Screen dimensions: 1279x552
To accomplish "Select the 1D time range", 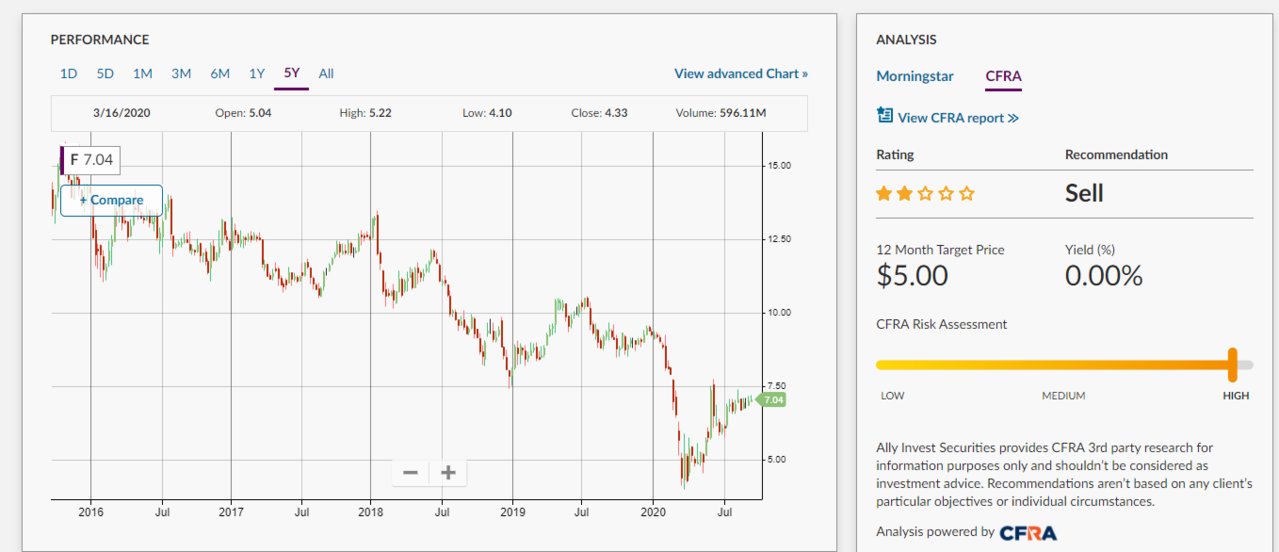I will tap(68, 73).
